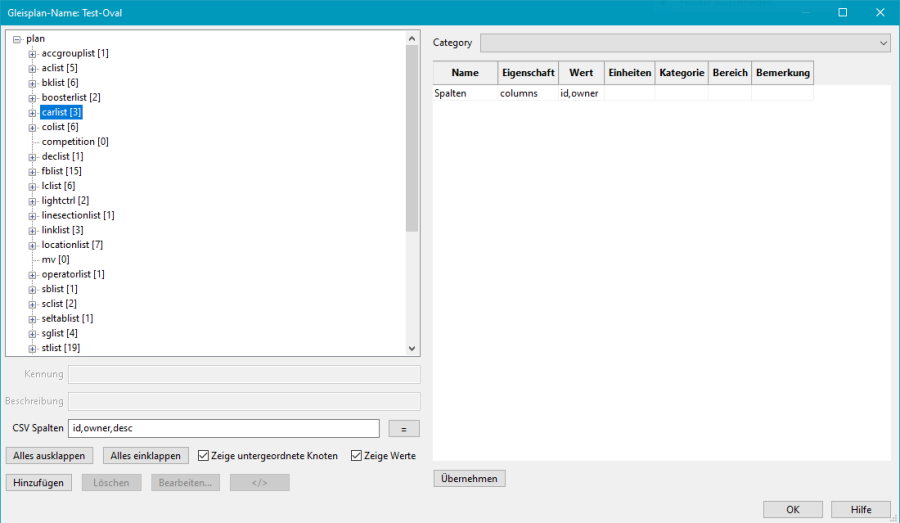
Task: Expand the accgrouplist tree node
Action: [32, 53]
